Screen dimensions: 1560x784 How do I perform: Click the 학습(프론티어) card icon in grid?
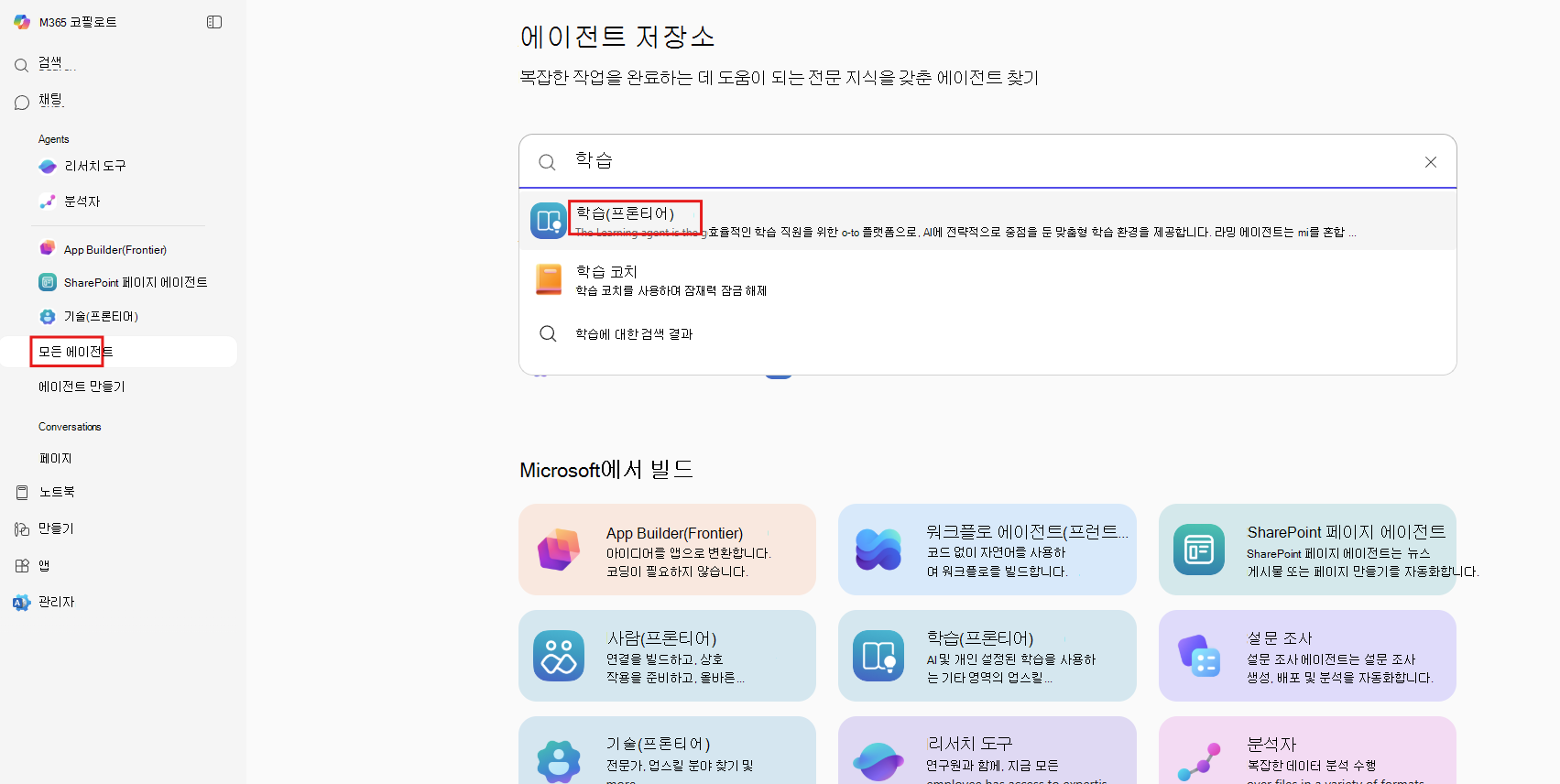(878, 656)
